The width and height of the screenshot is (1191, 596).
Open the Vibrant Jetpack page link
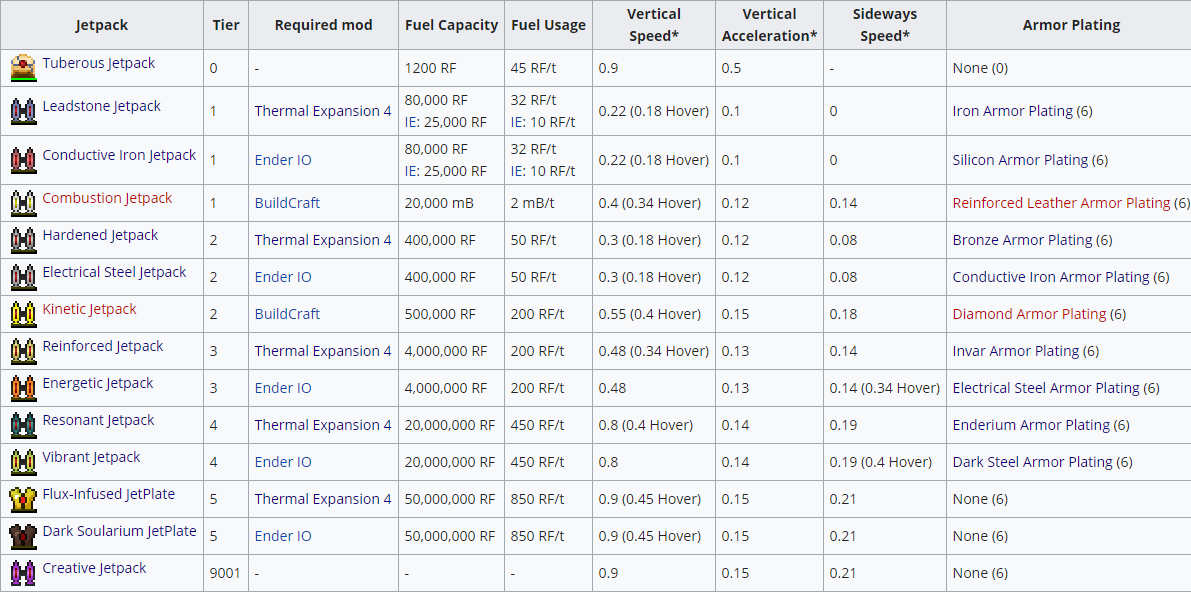pos(91,457)
